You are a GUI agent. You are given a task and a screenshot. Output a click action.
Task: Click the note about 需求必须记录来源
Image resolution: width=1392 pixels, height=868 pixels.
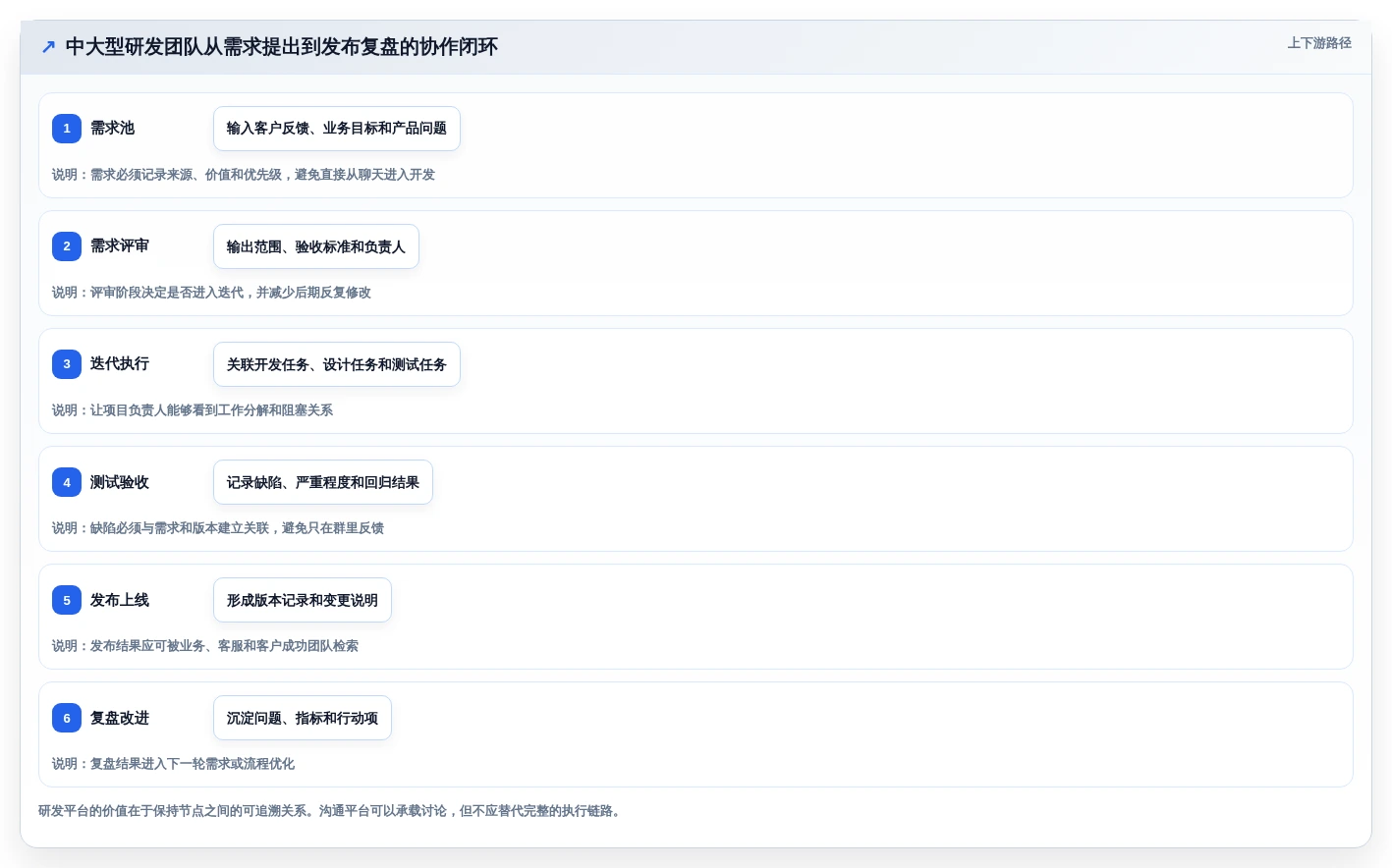(244, 175)
